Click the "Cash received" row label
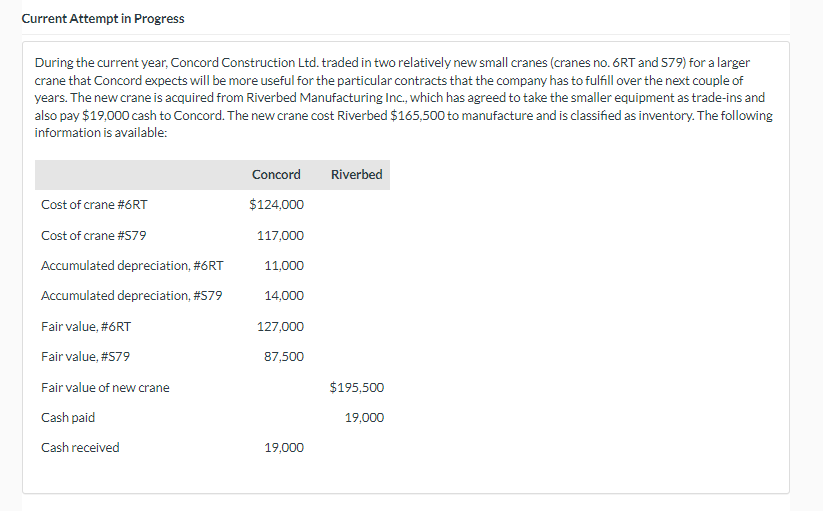Viewport: 823px width, 511px height. (80, 448)
